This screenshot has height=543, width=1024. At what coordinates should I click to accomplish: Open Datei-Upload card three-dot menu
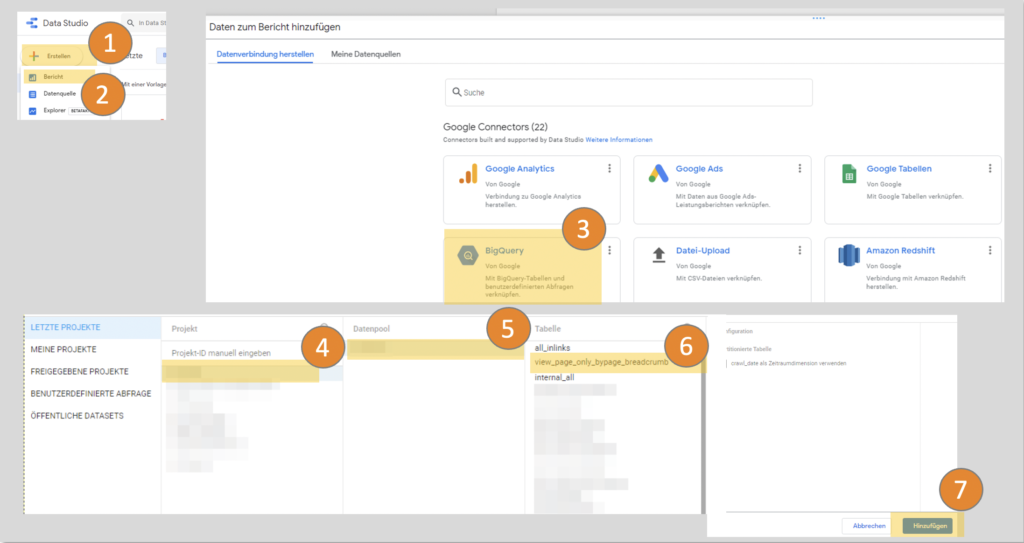pyautogui.click(x=799, y=250)
